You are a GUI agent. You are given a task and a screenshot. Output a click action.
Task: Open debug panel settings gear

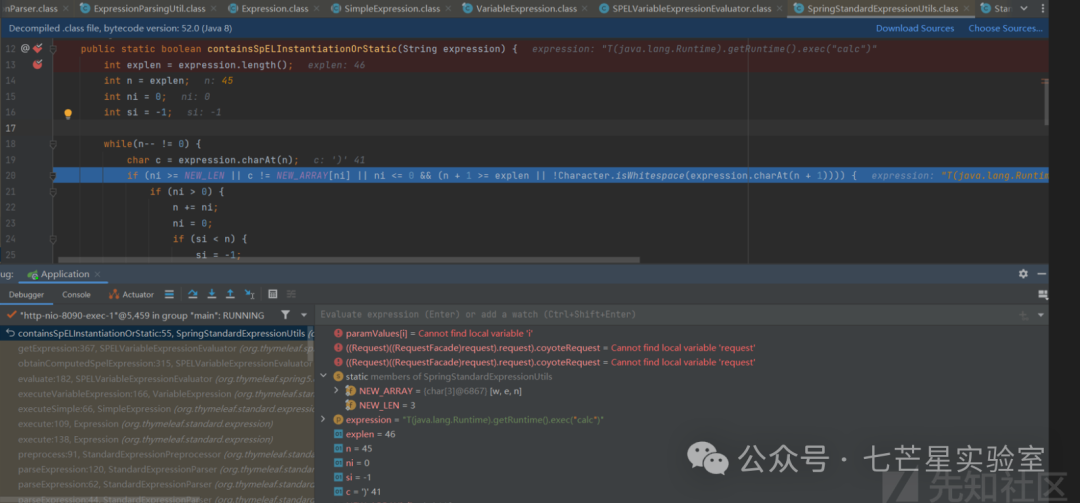coord(1023,274)
